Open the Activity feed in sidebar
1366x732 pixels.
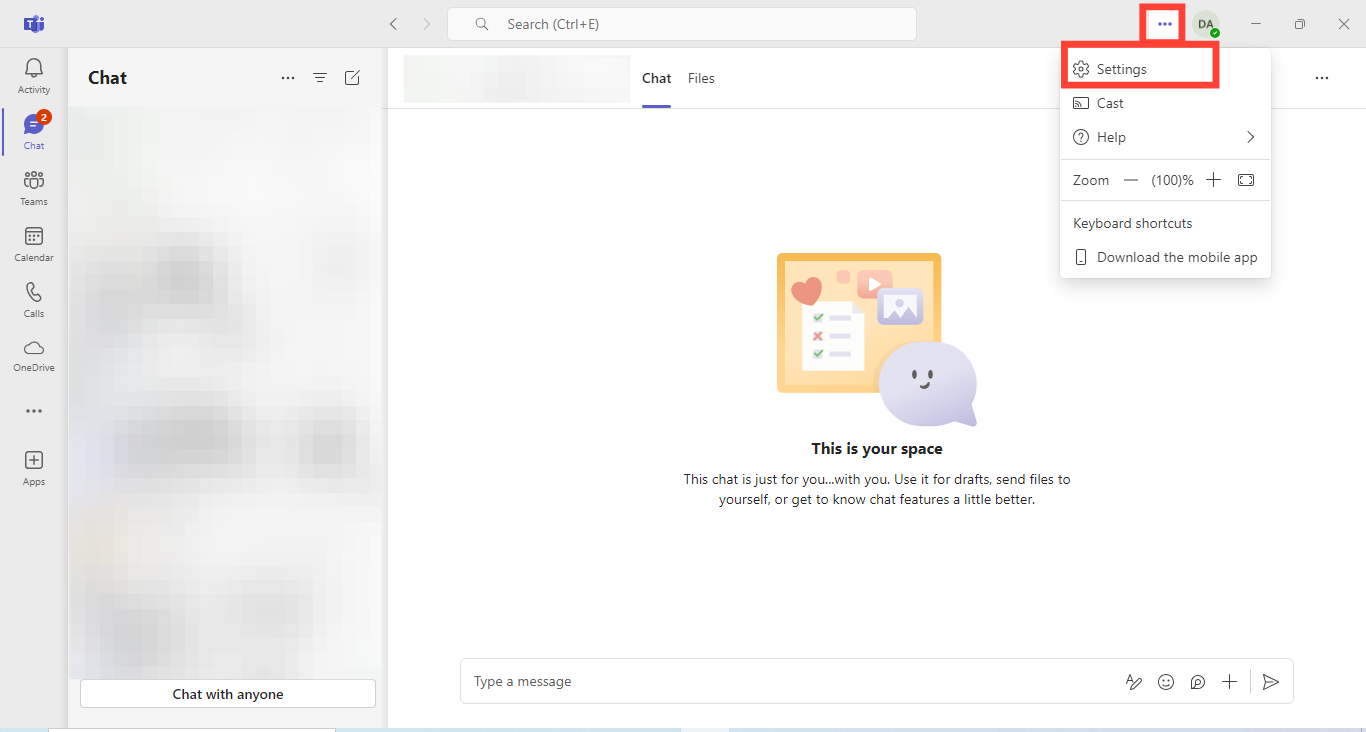tap(34, 76)
